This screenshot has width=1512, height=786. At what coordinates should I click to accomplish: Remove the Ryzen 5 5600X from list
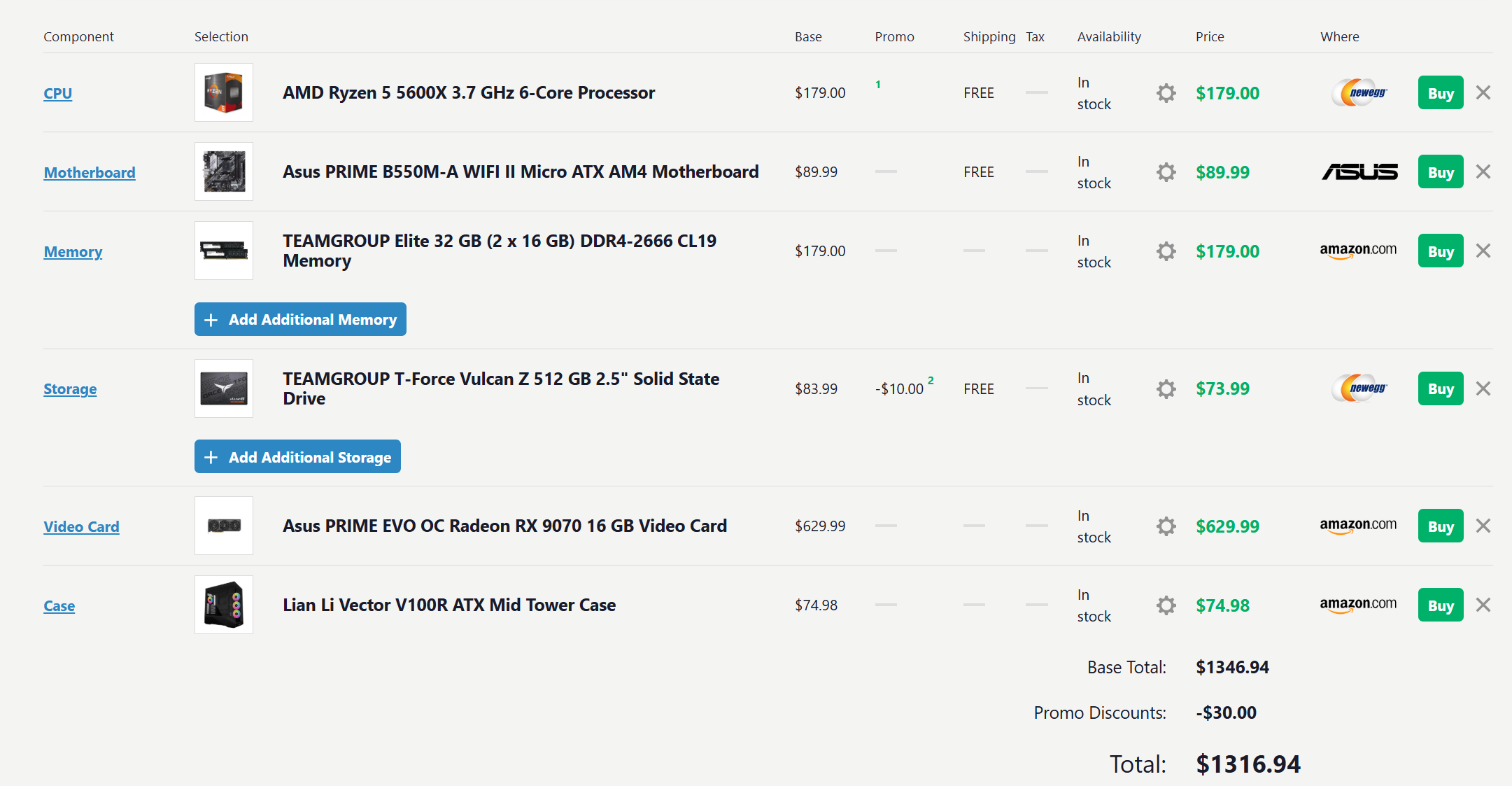tap(1483, 92)
